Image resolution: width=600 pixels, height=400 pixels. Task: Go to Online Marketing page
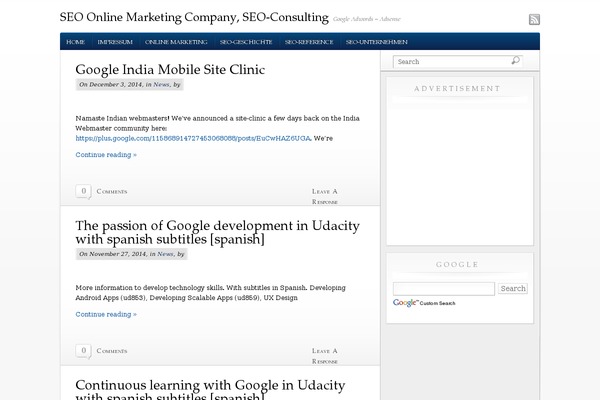coord(176,42)
